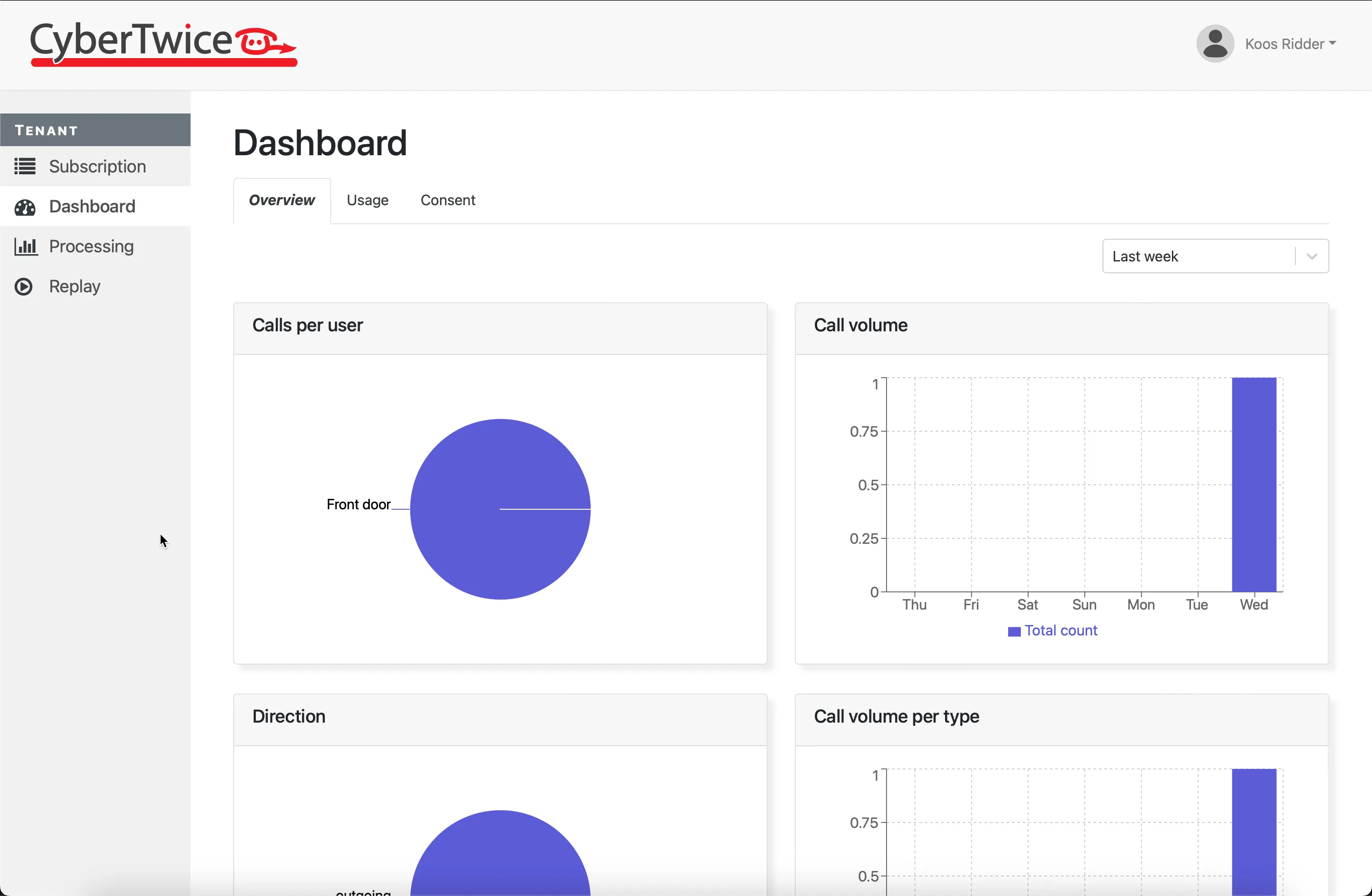Click the Thu axis label in Call volume

914,605
